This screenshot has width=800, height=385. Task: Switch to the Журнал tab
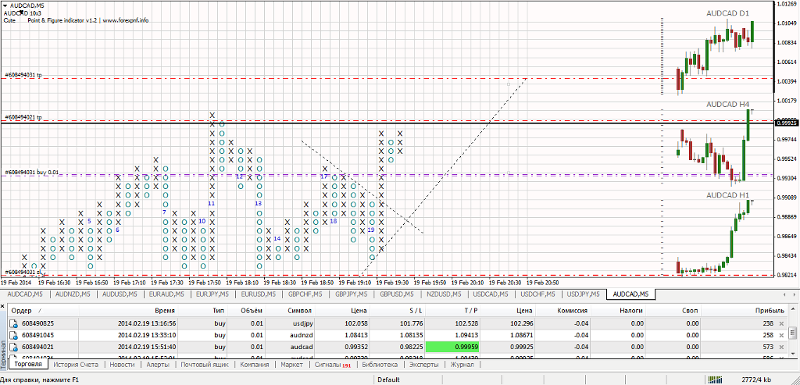coord(462,365)
